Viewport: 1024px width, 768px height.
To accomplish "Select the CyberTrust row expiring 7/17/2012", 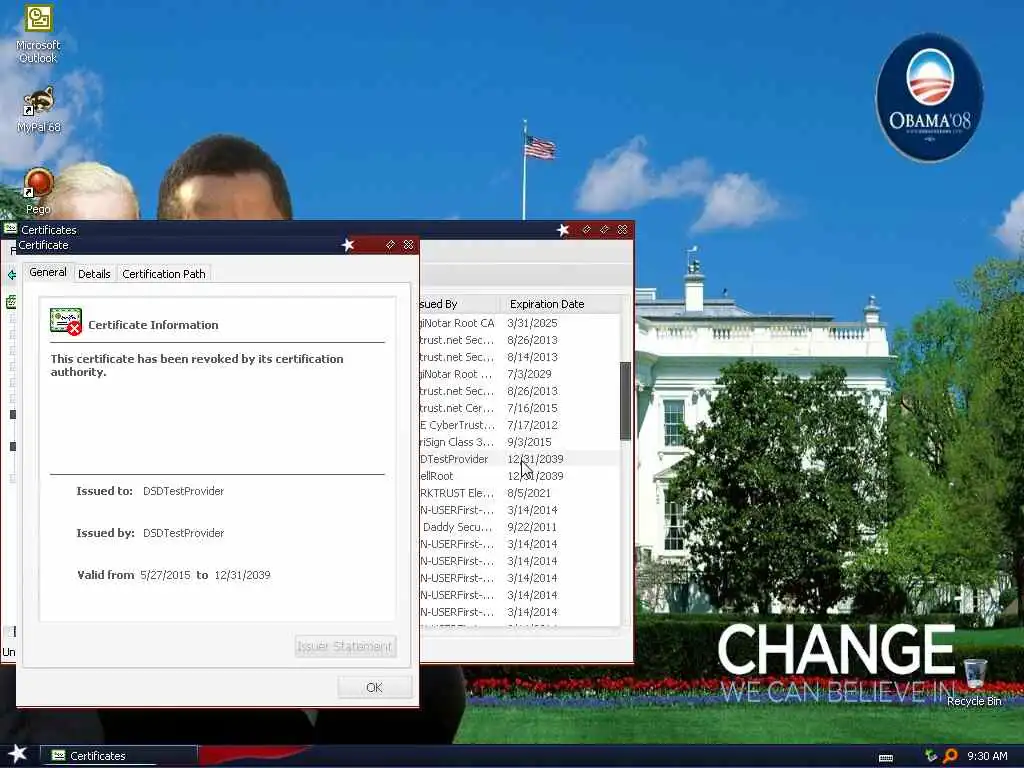I will [519, 425].
